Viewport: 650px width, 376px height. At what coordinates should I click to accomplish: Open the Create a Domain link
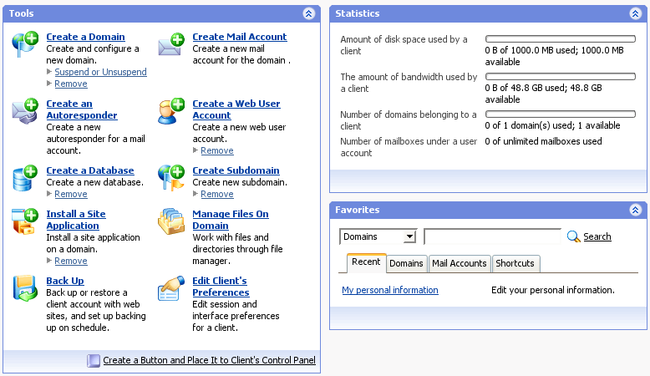click(85, 37)
